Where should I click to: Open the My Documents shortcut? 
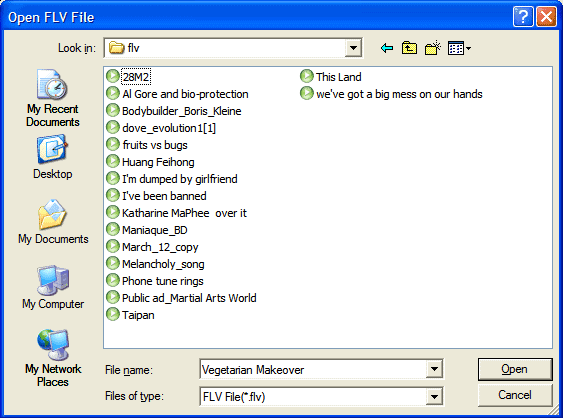(x=53, y=222)
